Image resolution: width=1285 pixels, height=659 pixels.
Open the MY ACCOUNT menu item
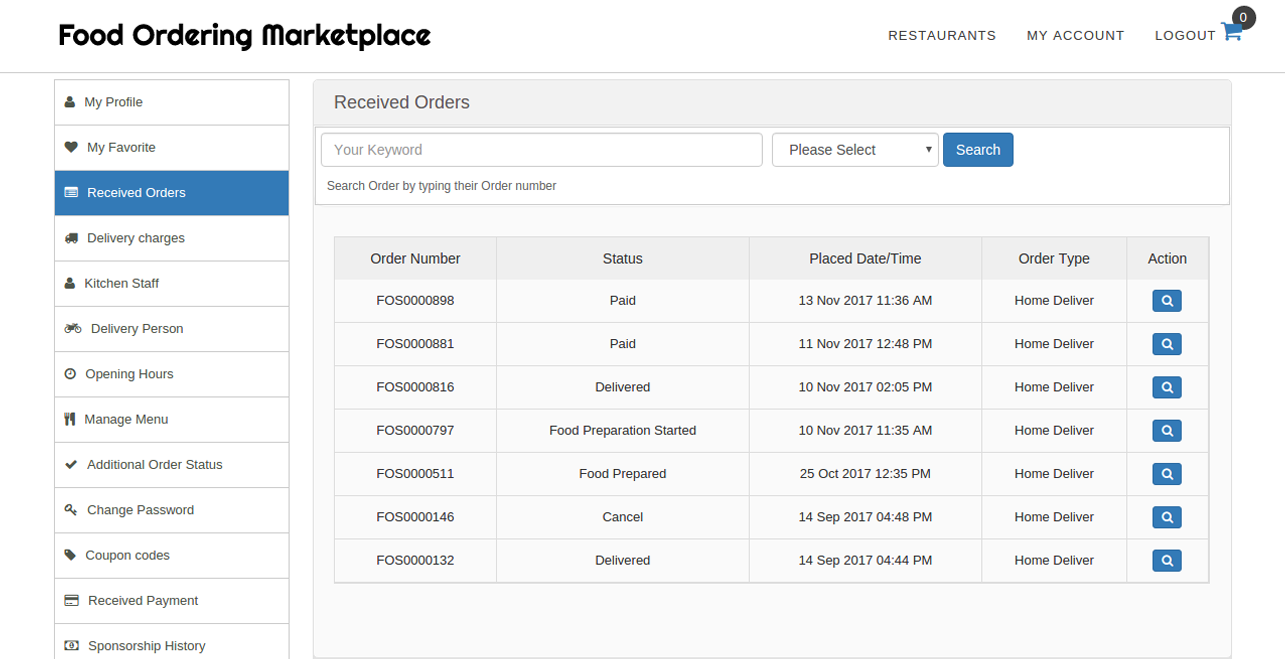(x=1075, y=35)
